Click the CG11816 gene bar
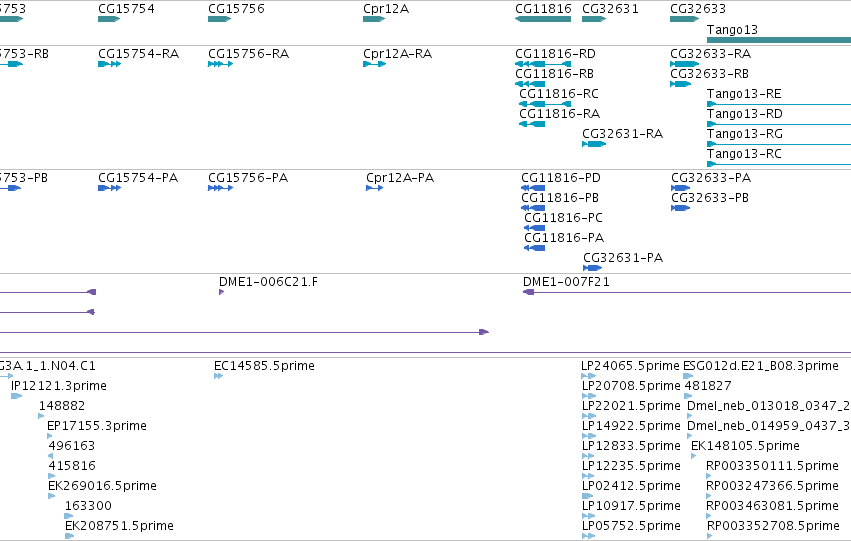 click(x=543, y=19)
